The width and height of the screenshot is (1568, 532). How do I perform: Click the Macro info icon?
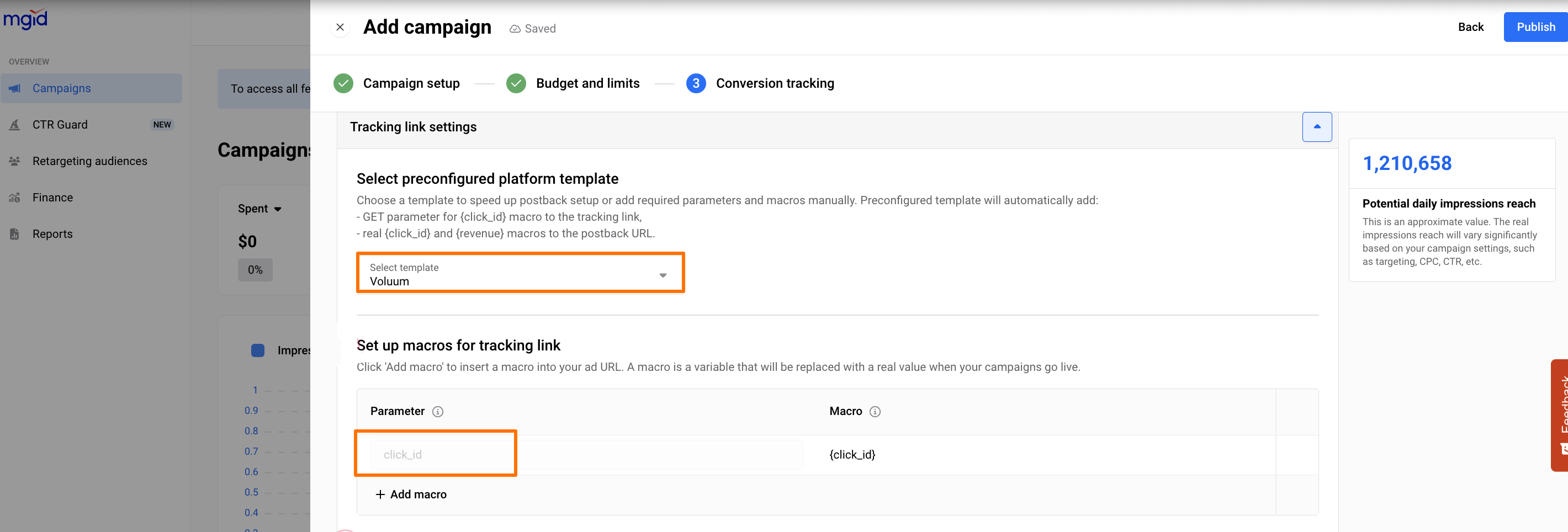tap(875, 412)
